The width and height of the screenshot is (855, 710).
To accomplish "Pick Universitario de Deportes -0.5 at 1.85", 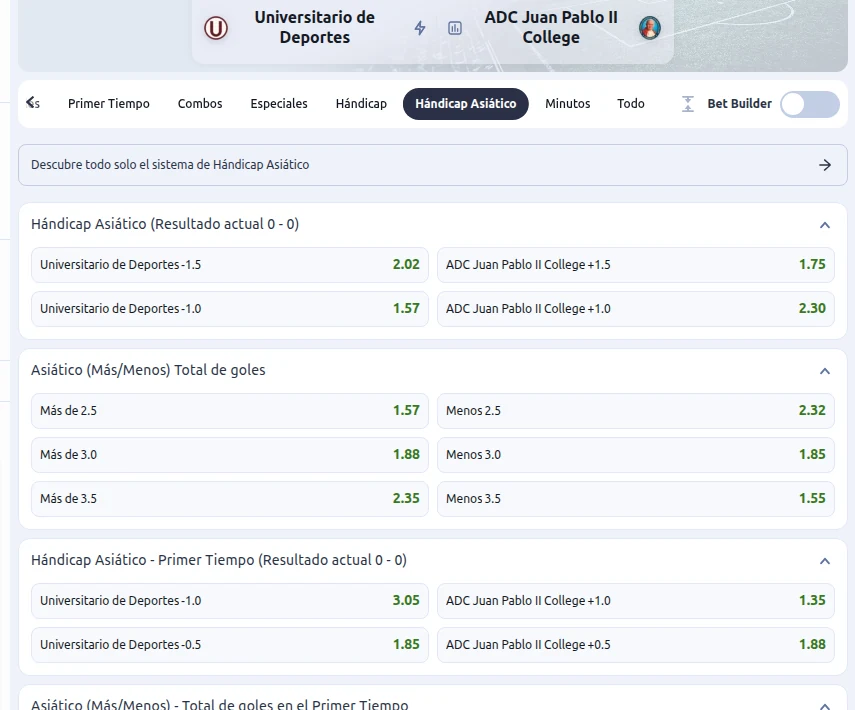I will tap(230, 645).
